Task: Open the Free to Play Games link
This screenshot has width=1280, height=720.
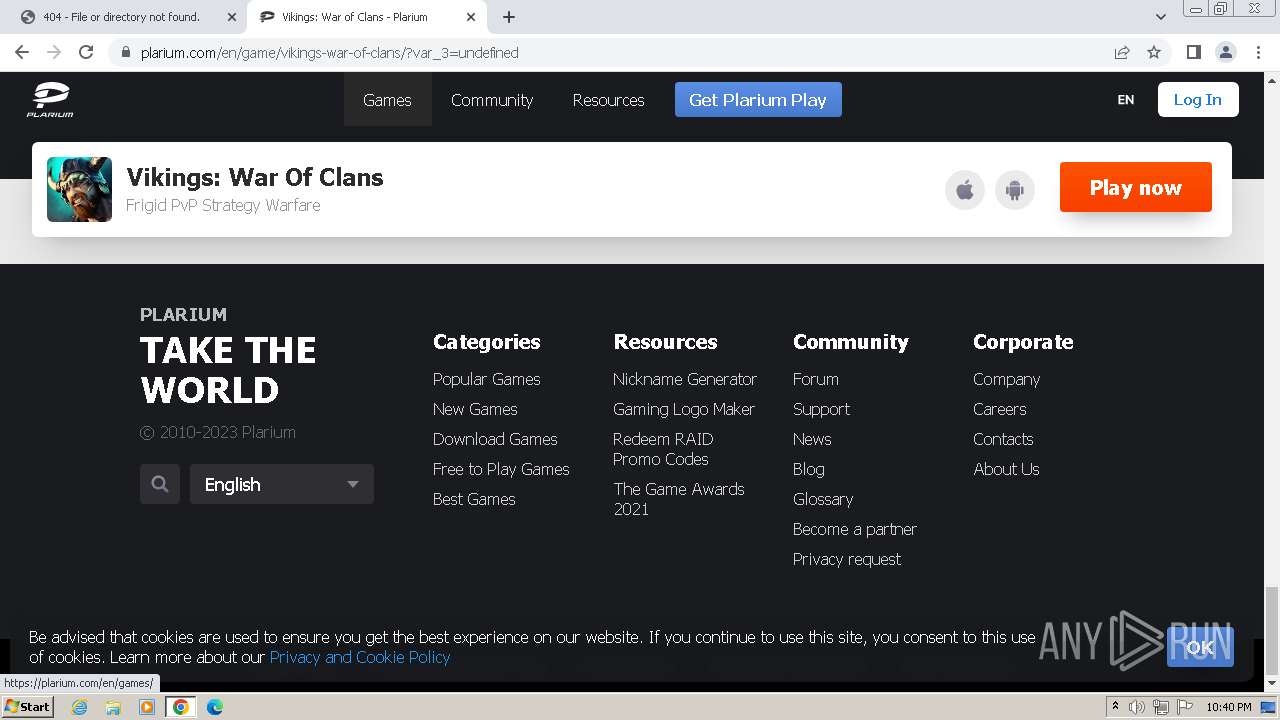Action: point(501,469)
